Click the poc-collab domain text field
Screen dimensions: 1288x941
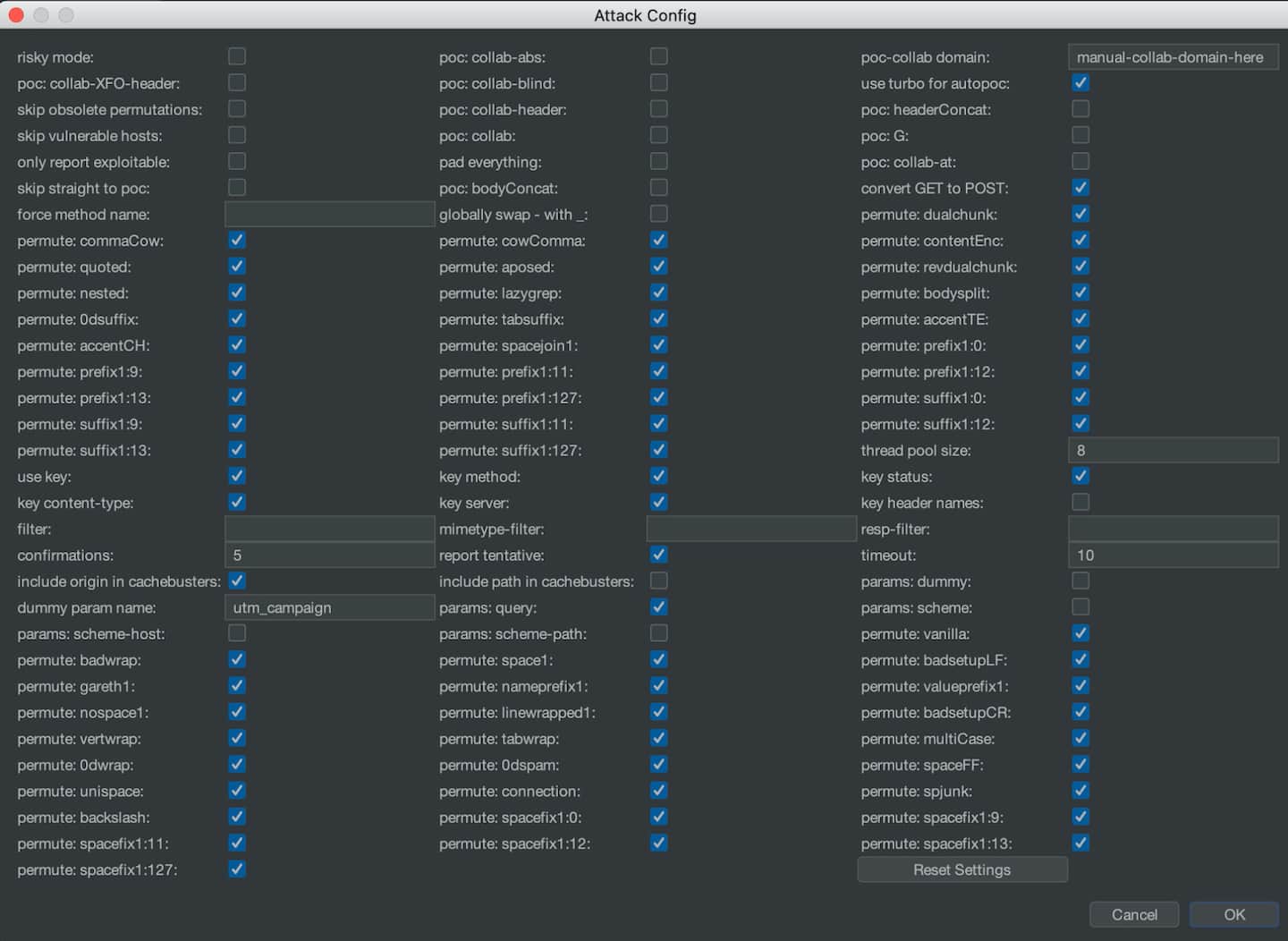1173,57
